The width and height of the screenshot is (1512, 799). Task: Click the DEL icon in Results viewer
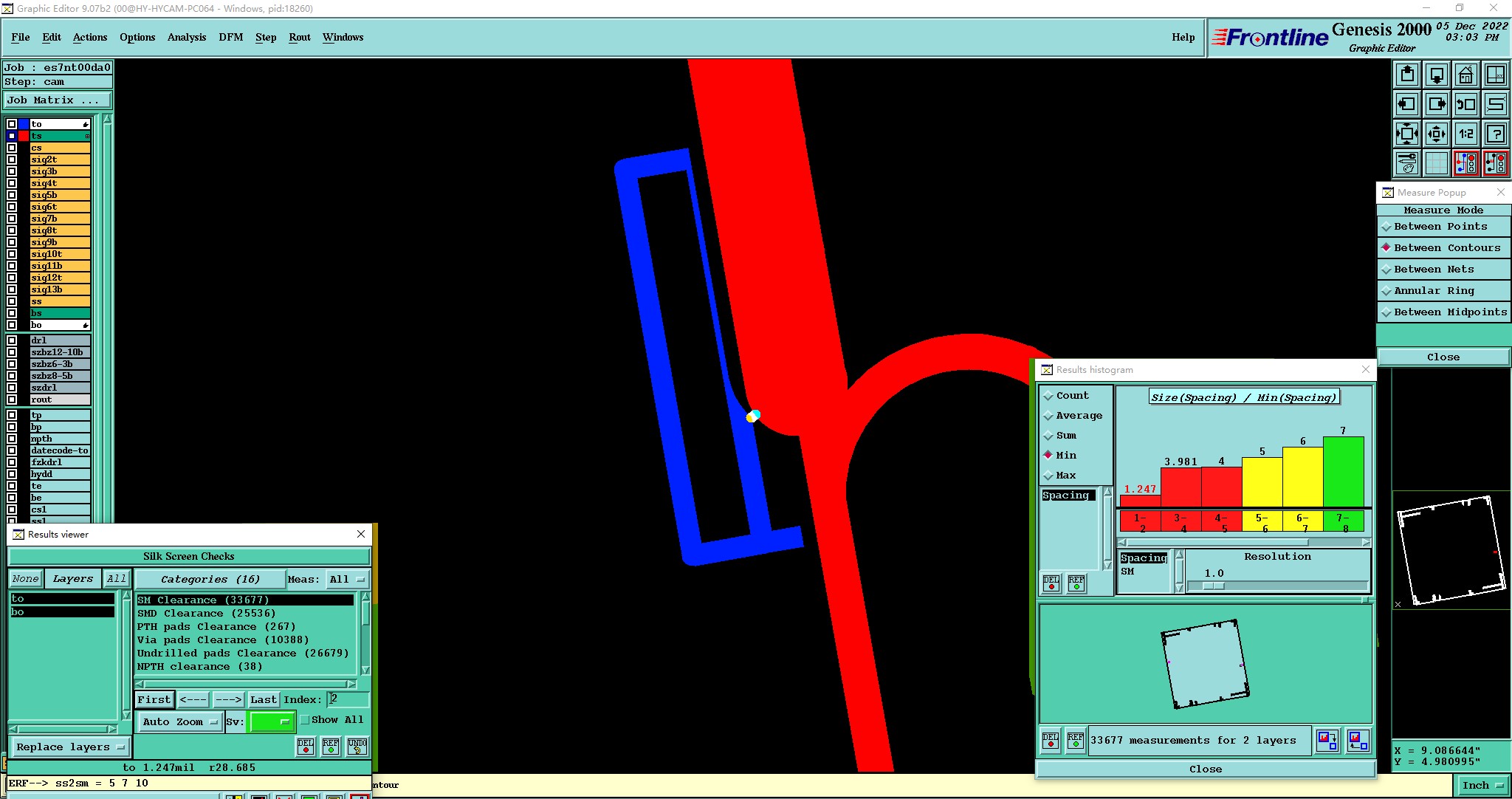point(306,747)
